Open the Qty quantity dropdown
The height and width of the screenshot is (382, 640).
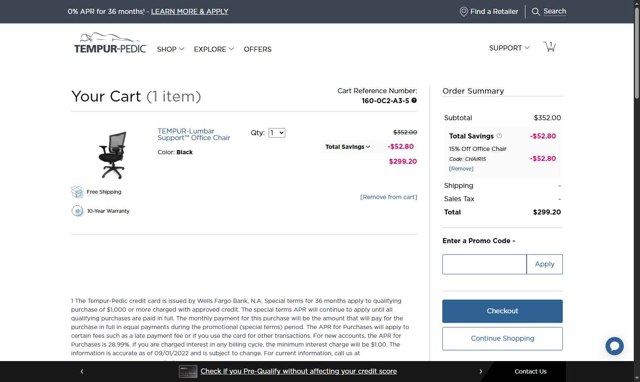[277, 133]
